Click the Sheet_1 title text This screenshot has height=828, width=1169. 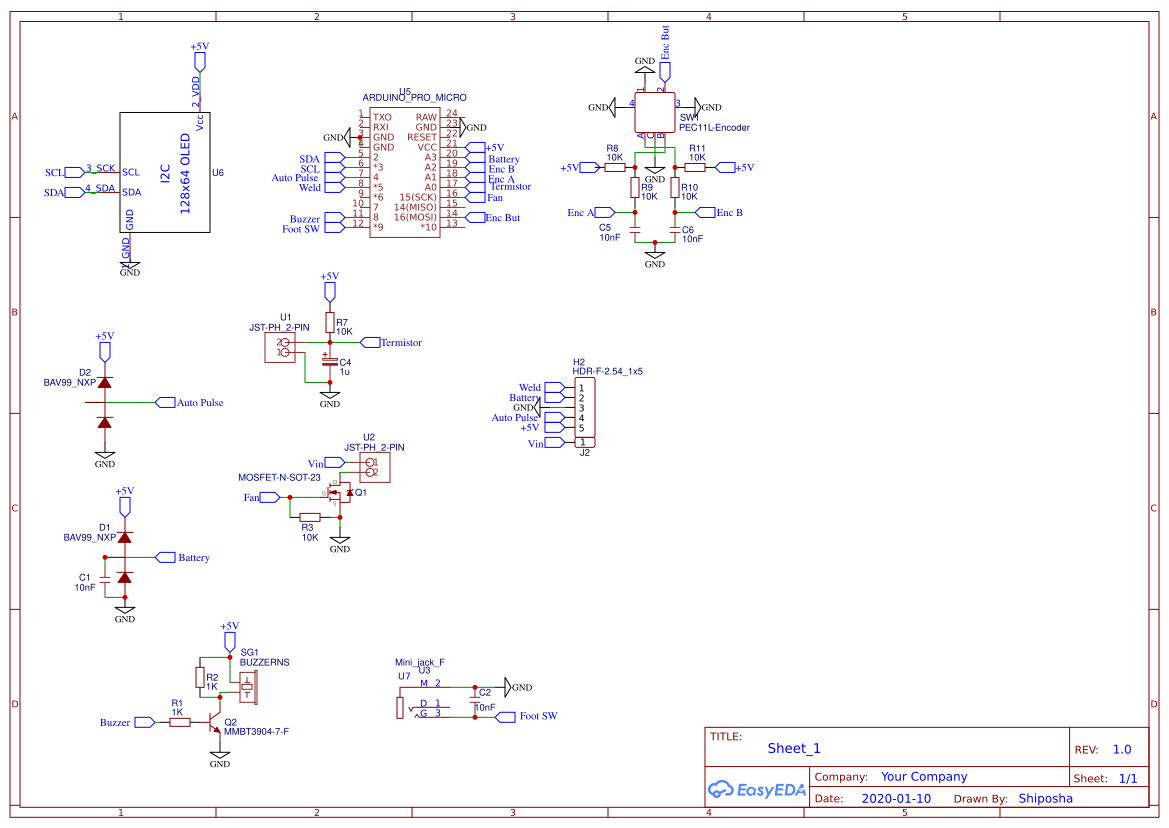point(794,748)
